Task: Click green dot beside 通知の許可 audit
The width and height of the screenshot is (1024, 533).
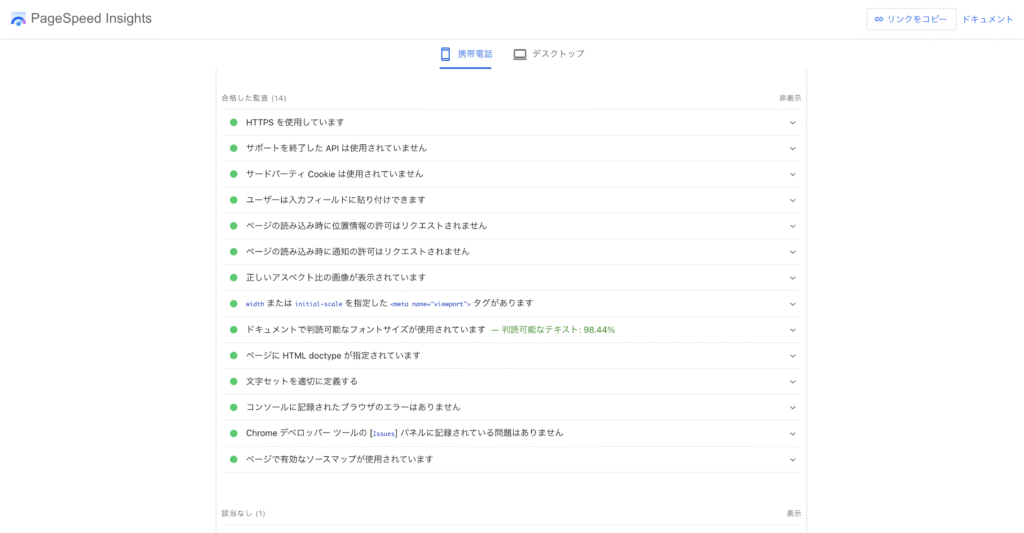Action: click(x=233, y=251)
